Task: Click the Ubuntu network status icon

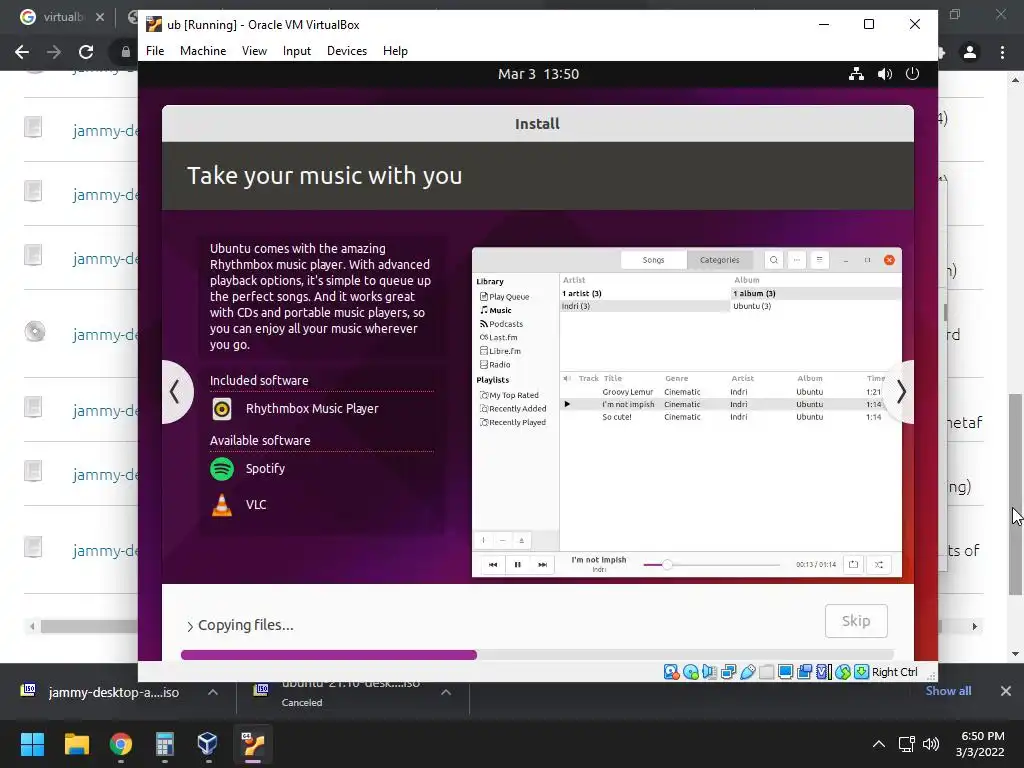Action: (x=856, y=74)
